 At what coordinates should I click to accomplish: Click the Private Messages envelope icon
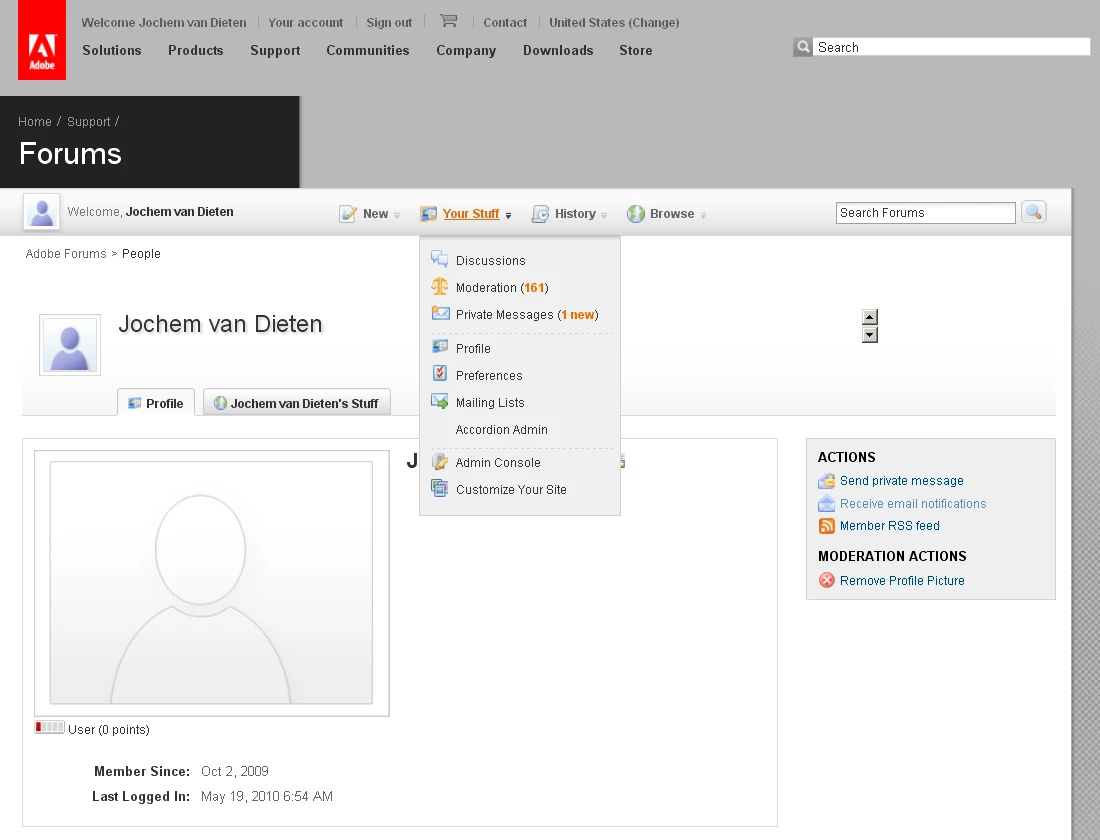point(440,313)
